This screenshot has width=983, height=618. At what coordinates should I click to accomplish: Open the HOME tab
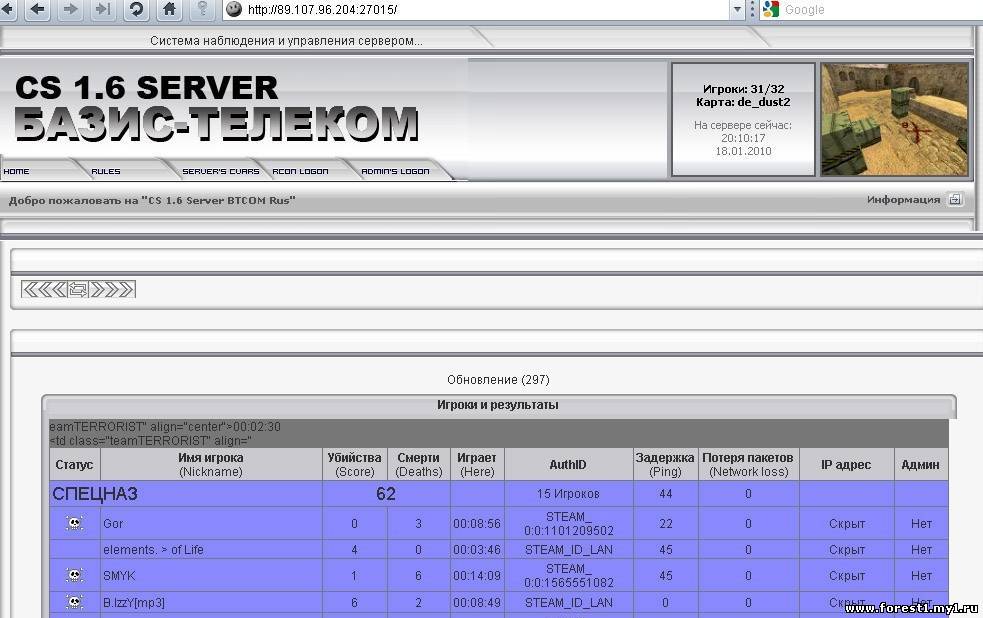16,171
